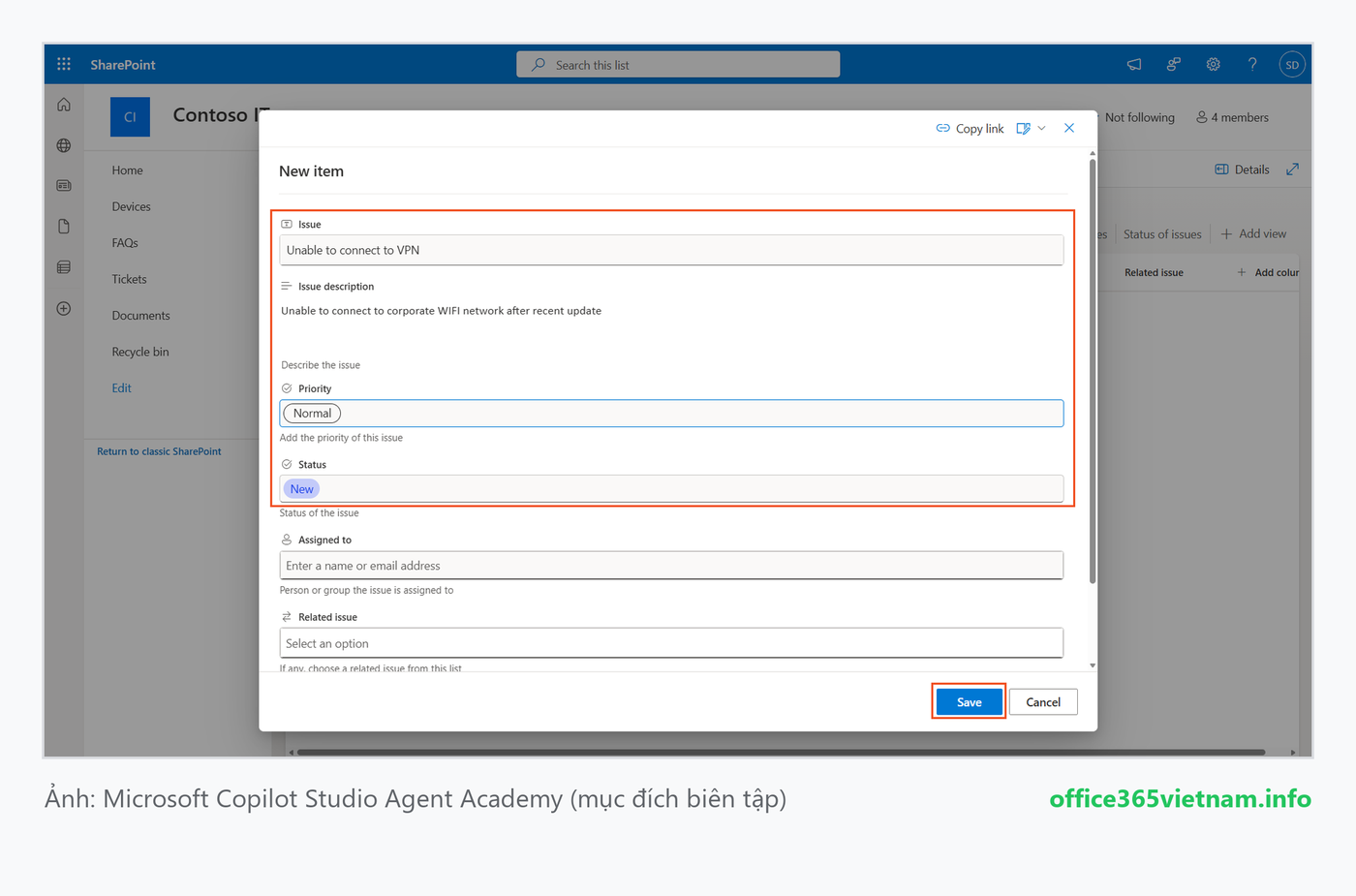The height and width of the screenshot is (896, 1356).
Task: Click the form's vertical scrollbar
Action: click(x=1093, y=370)
